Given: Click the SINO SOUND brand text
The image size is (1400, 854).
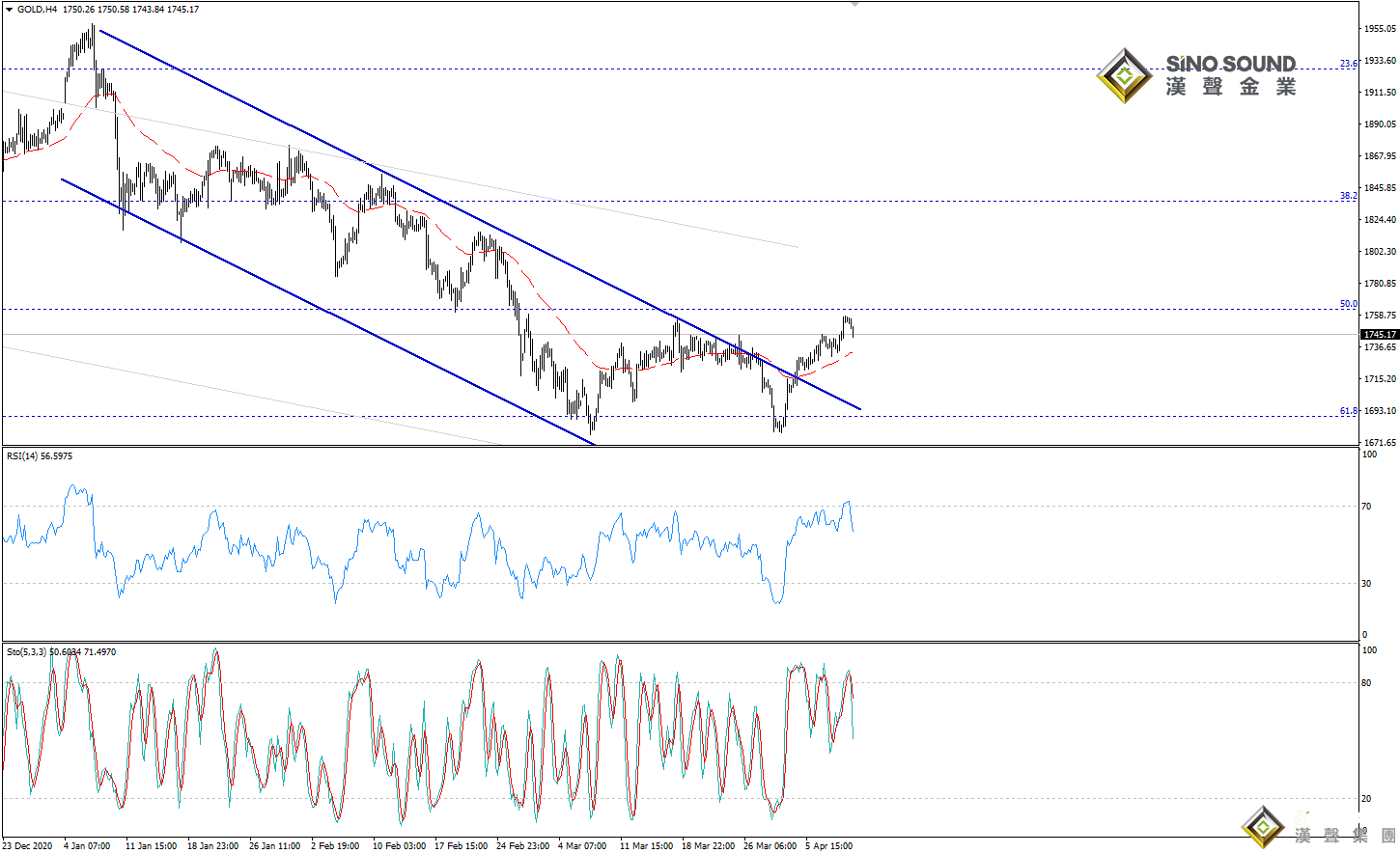Looking at the screenshot, I should click(x=1230, y=65).
